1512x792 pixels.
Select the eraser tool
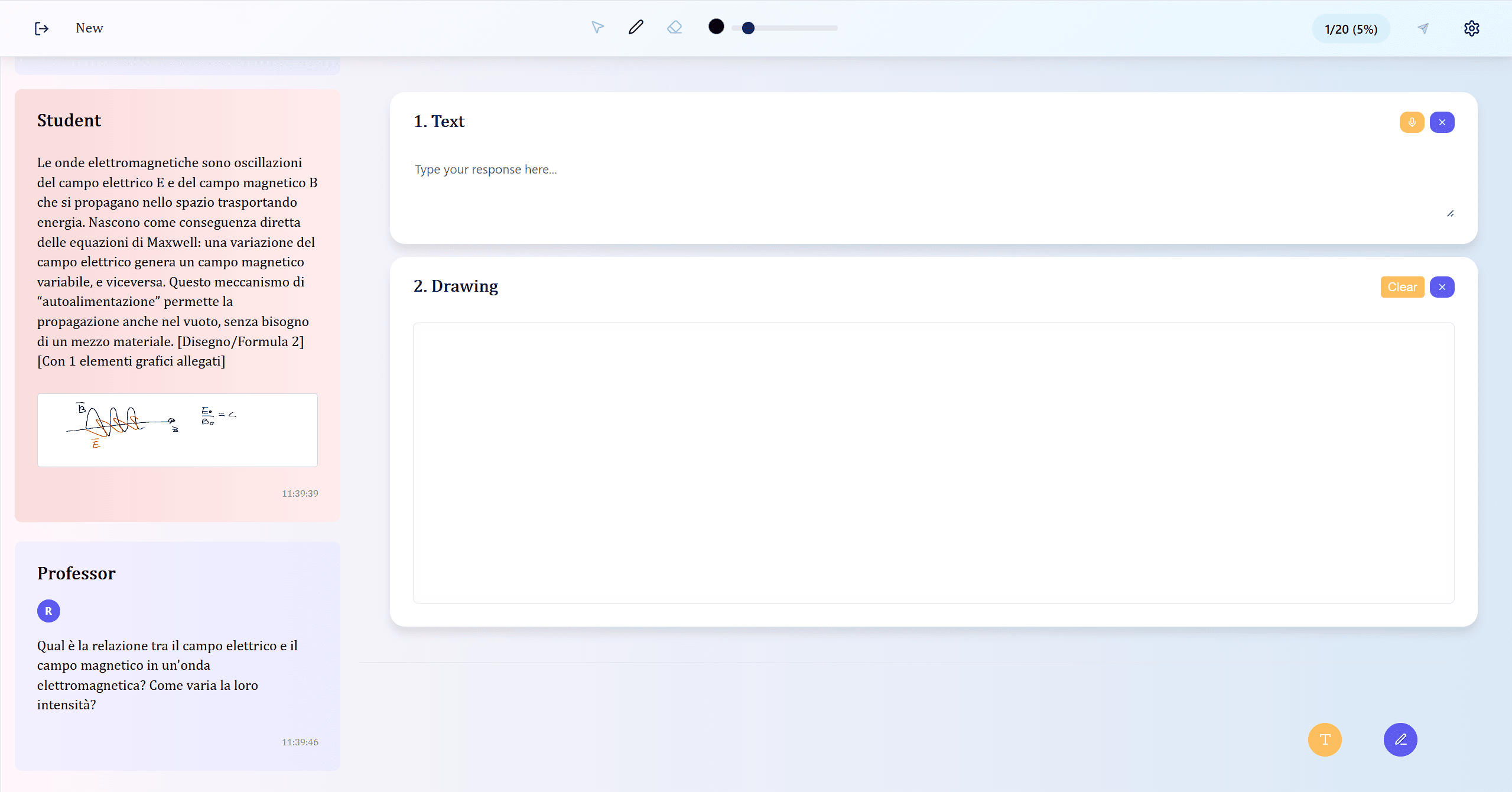674,28
